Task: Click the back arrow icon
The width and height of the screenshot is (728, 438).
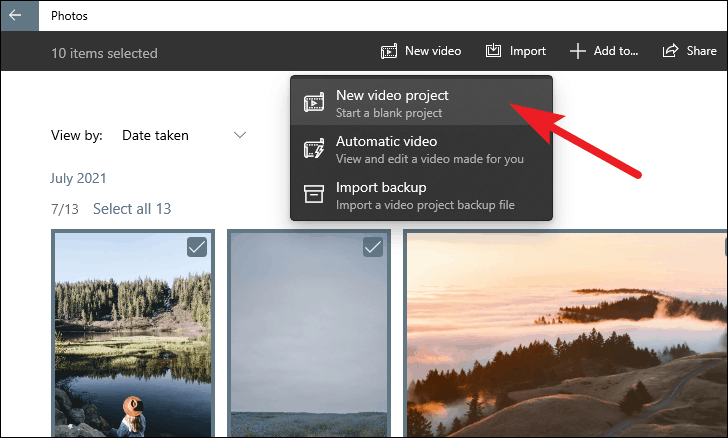Action: [x=15, y=15]
